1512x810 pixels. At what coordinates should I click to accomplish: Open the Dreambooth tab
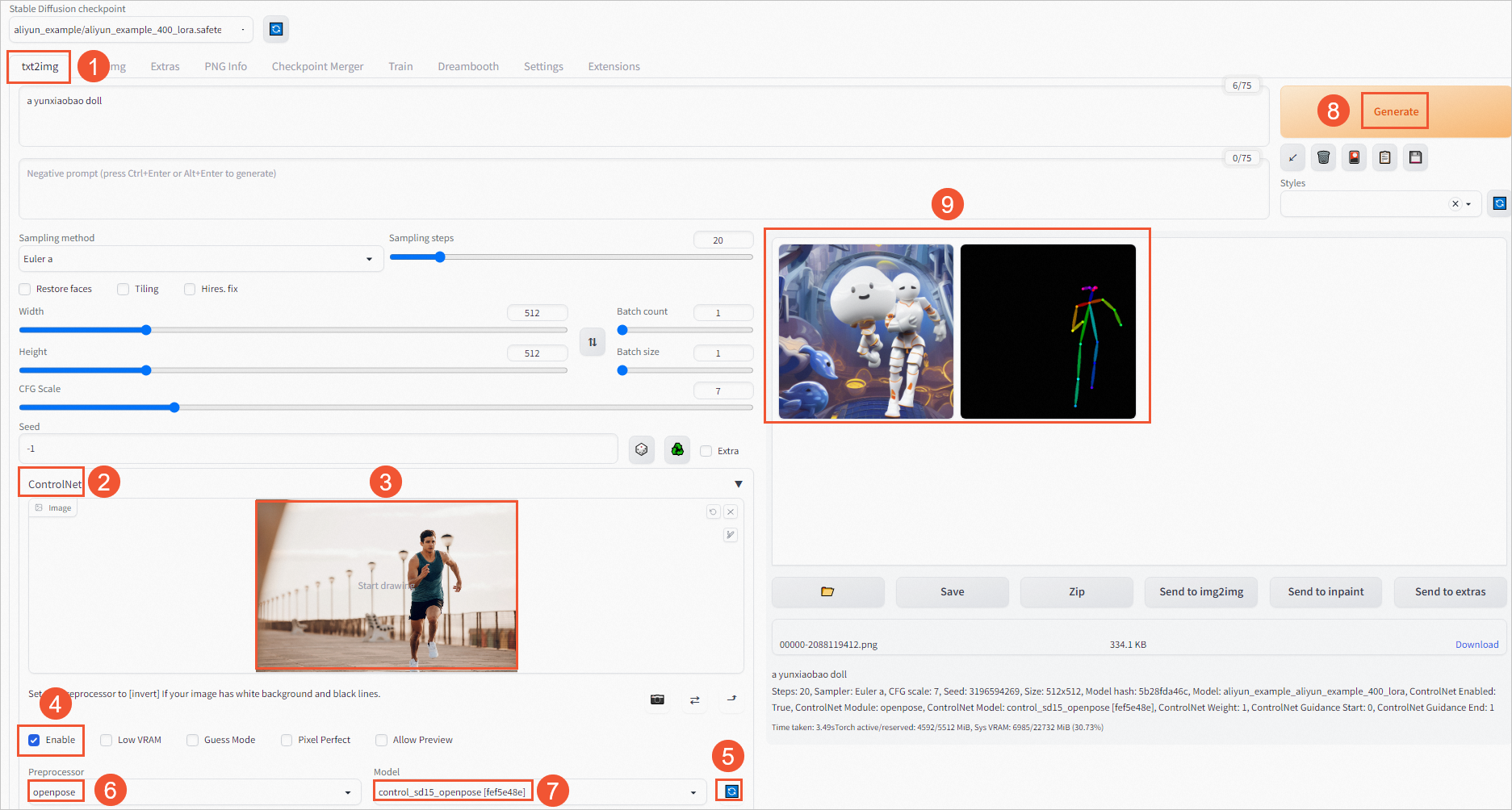468,66
